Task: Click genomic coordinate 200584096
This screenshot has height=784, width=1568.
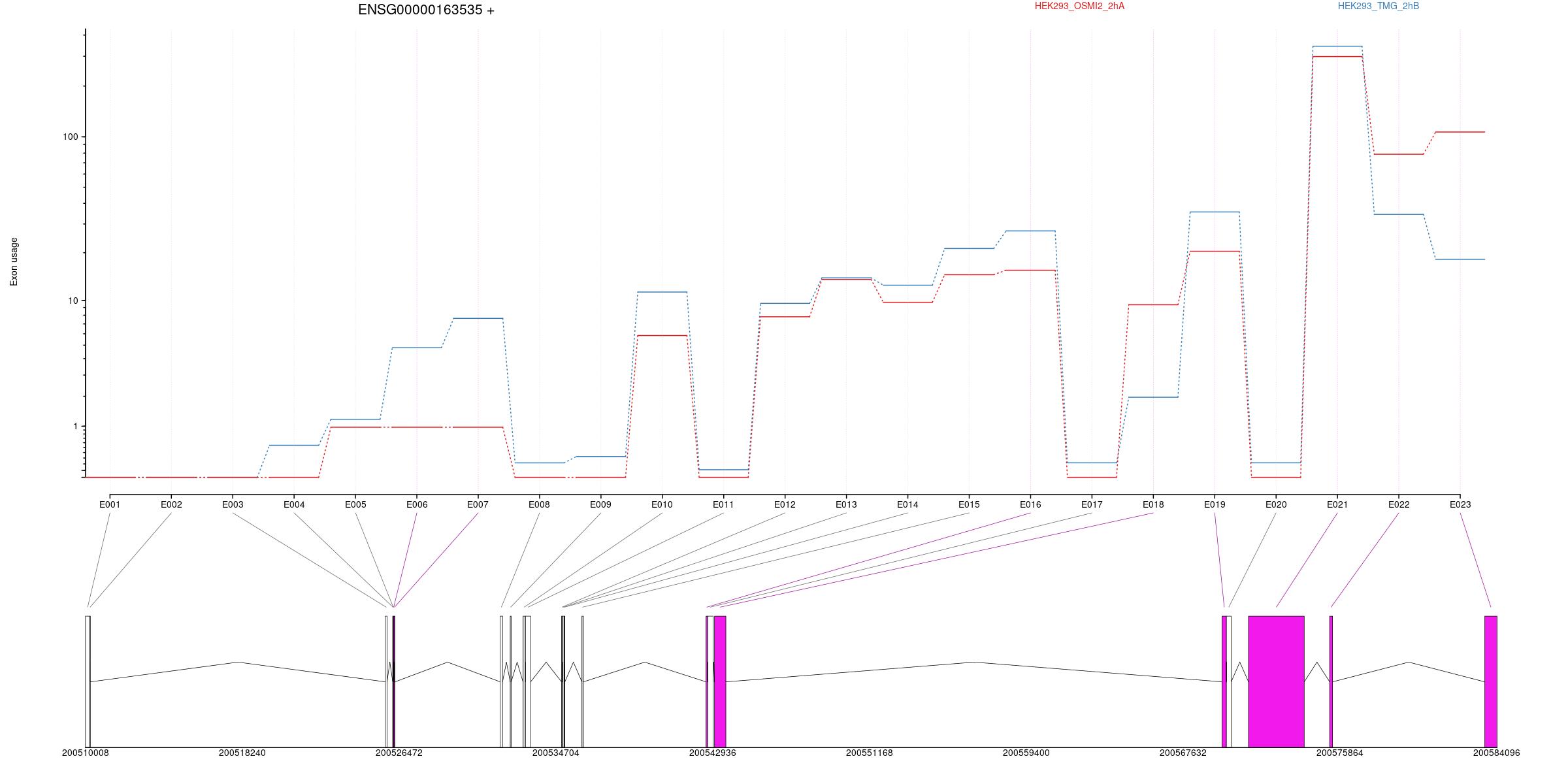Action: point(1497,753)
